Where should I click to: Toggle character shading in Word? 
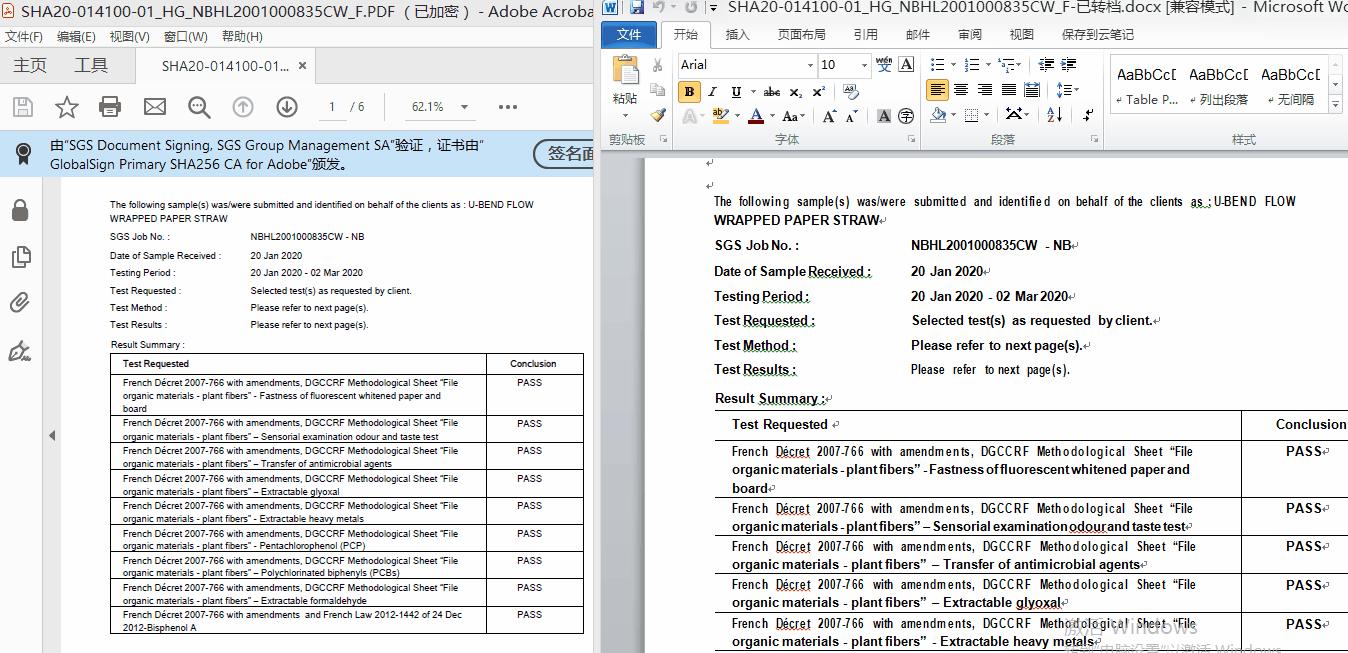[x=884, y=116]
